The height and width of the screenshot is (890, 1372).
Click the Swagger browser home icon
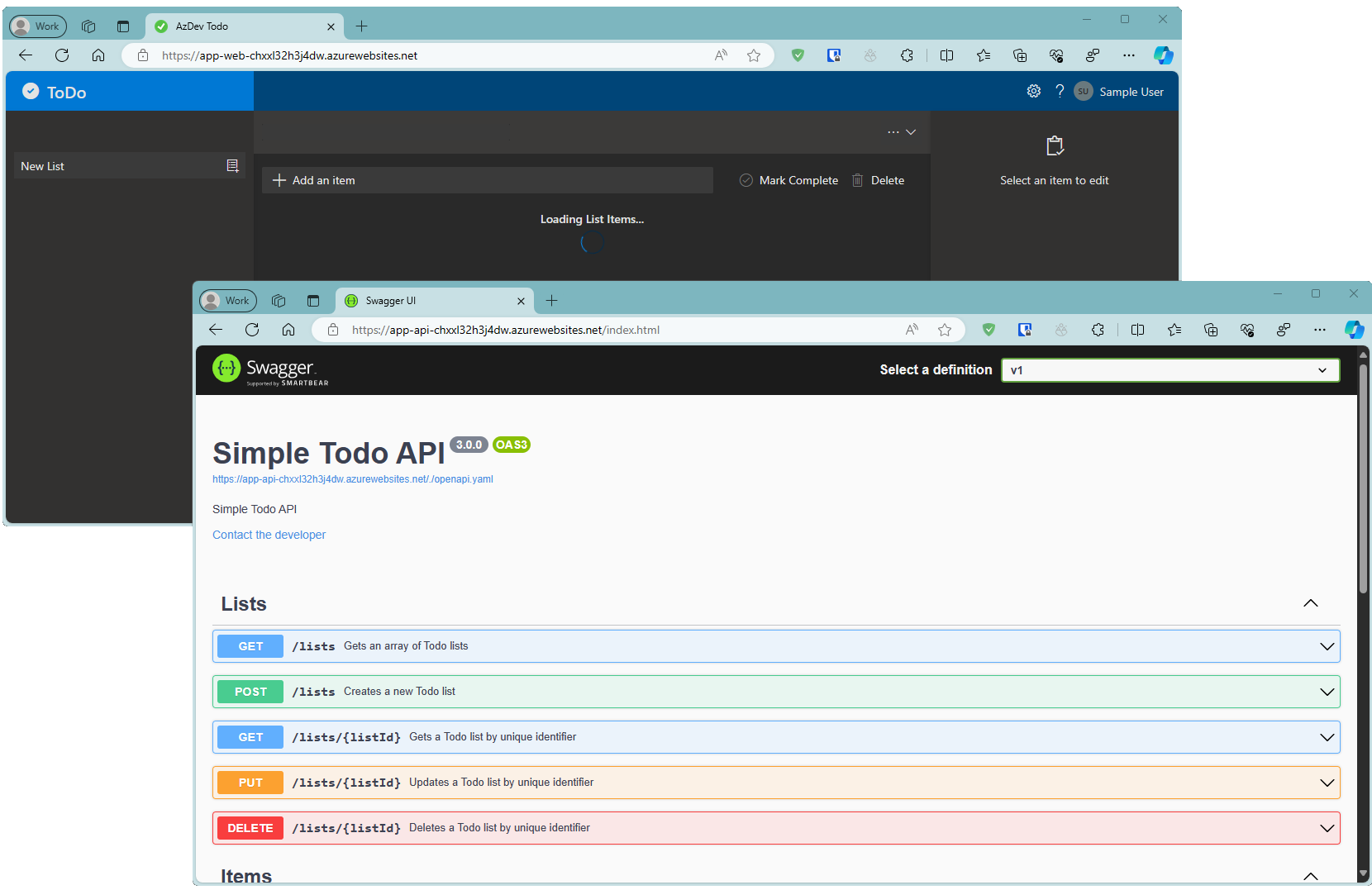288,330
